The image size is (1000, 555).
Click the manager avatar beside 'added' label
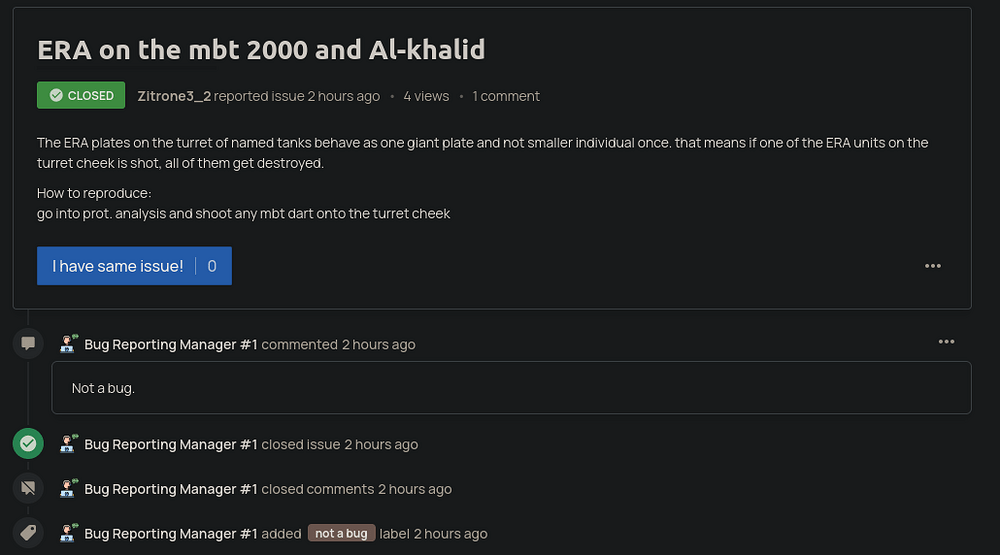point(69,533)
